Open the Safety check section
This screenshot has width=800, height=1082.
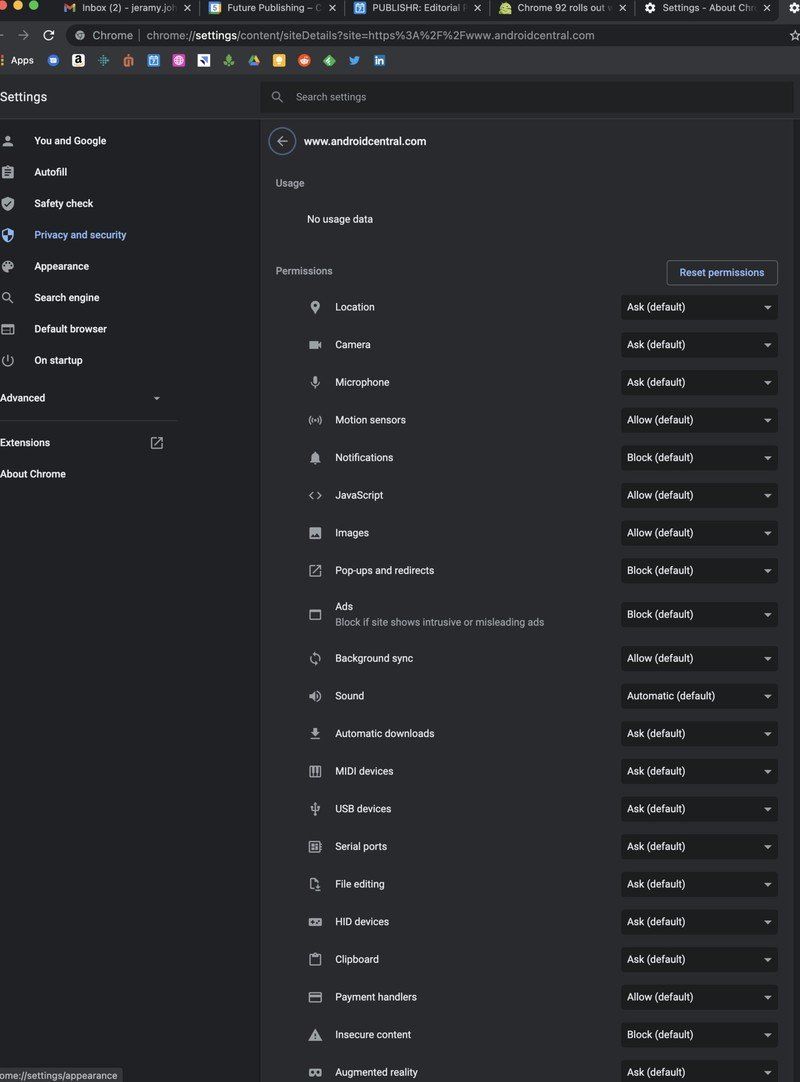(63, 203)
